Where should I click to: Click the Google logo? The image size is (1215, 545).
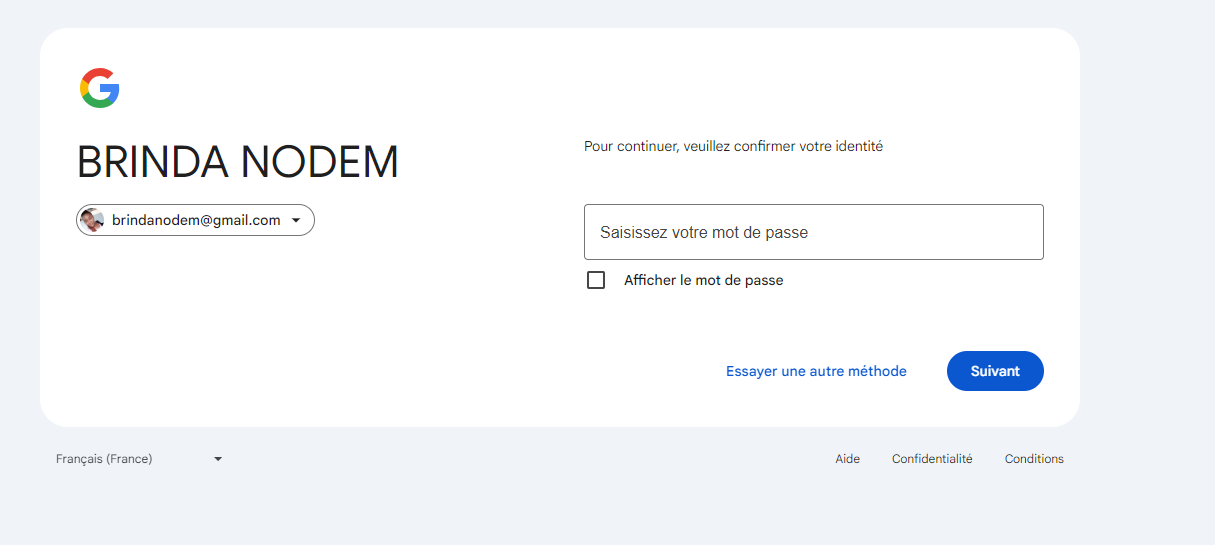tap(100, 88)
